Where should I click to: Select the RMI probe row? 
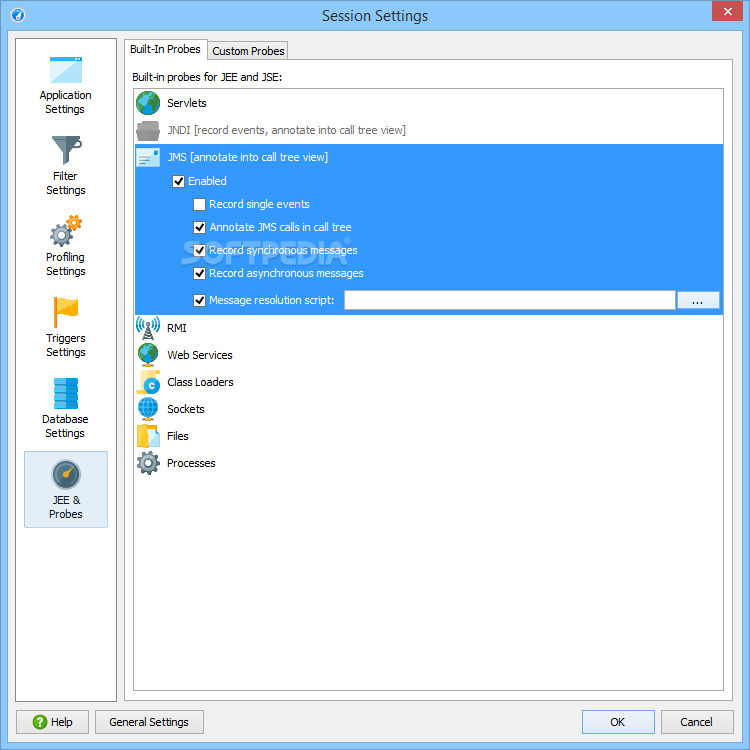(x=429, y=328)
